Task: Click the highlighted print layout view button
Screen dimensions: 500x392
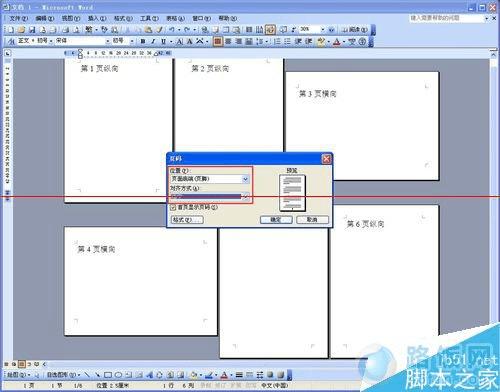Action: (22, 364)
